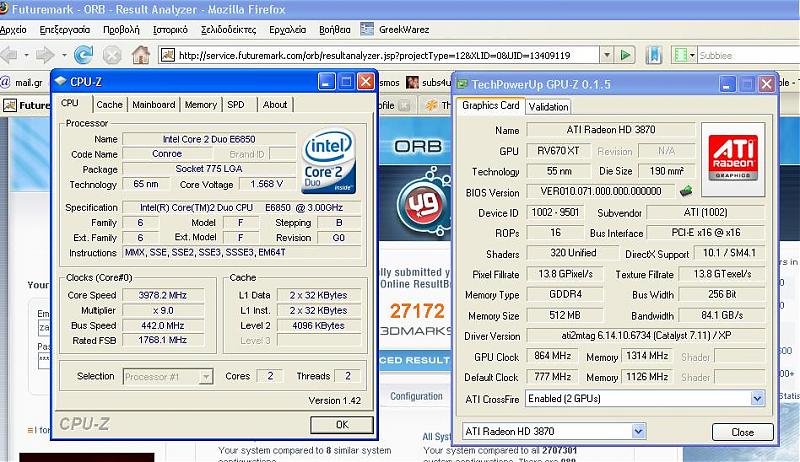The height and width of the screenshot is (462, 800).
Task: Click the Bandwidth value 84.1 GB/s
Action: point(722,315)
